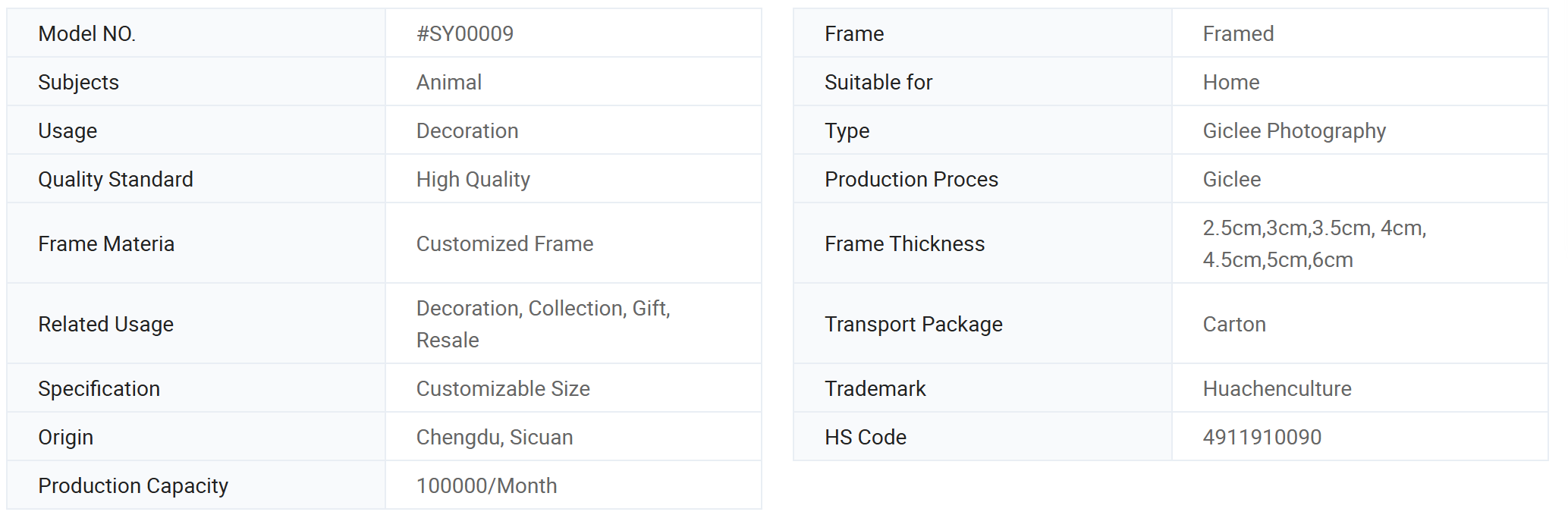The width and height of the screenshot is (1568, 515).
Task: Click the Customizable Size specification
Action: click(503, 388)
